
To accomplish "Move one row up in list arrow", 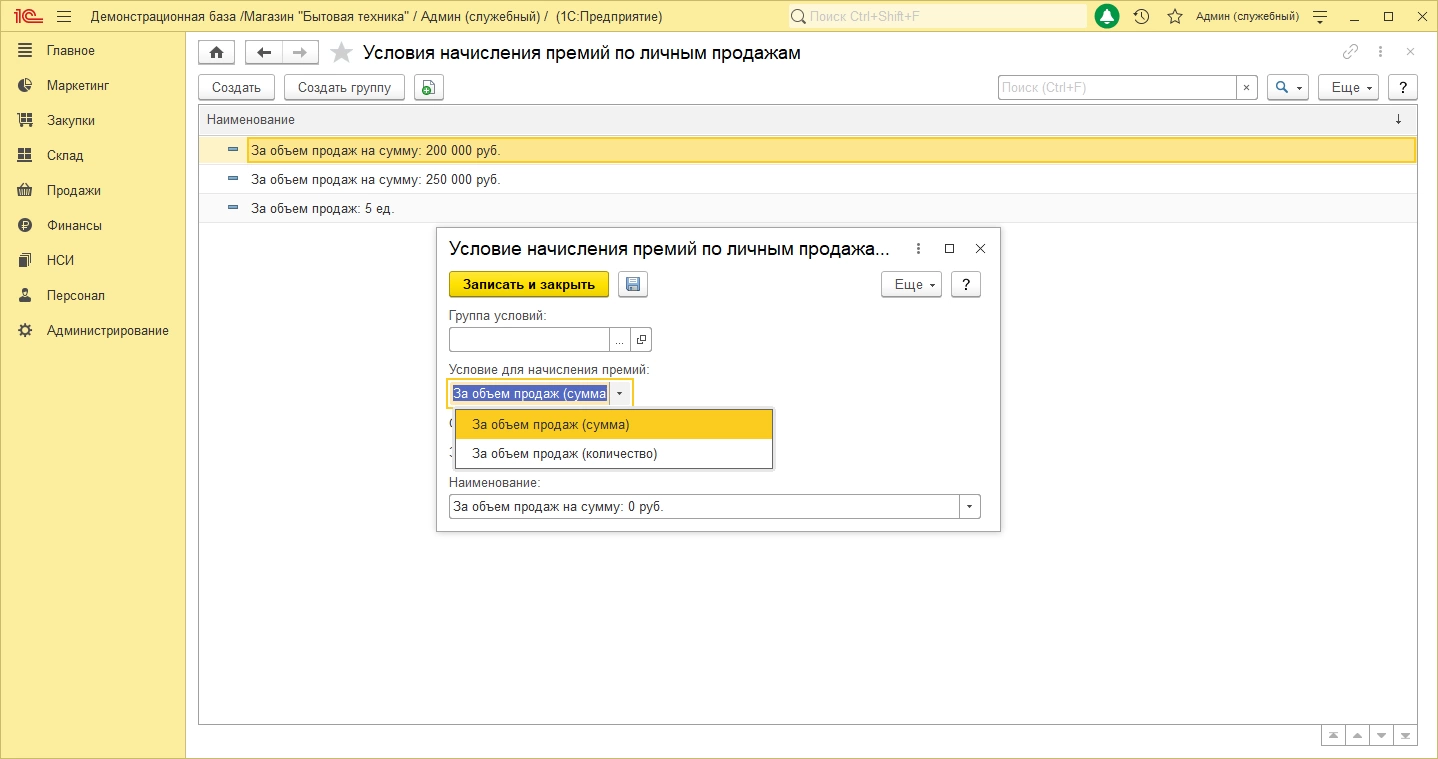I will point(1357,735).
